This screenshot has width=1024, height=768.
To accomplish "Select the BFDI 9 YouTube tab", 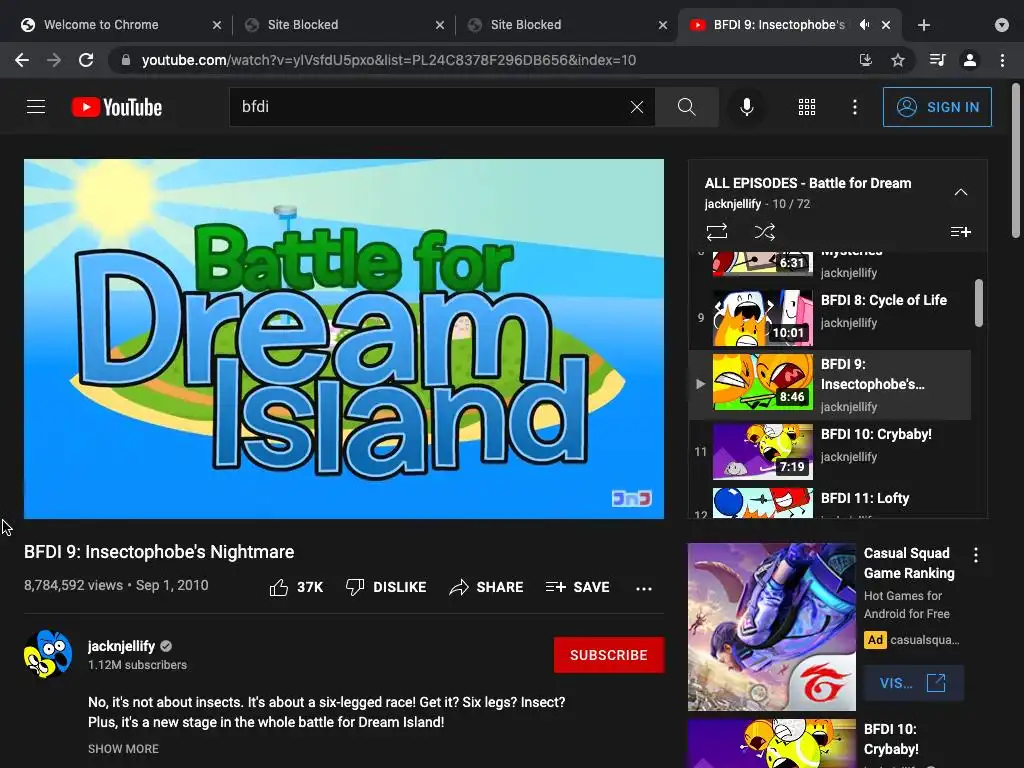I will point(778,25).
